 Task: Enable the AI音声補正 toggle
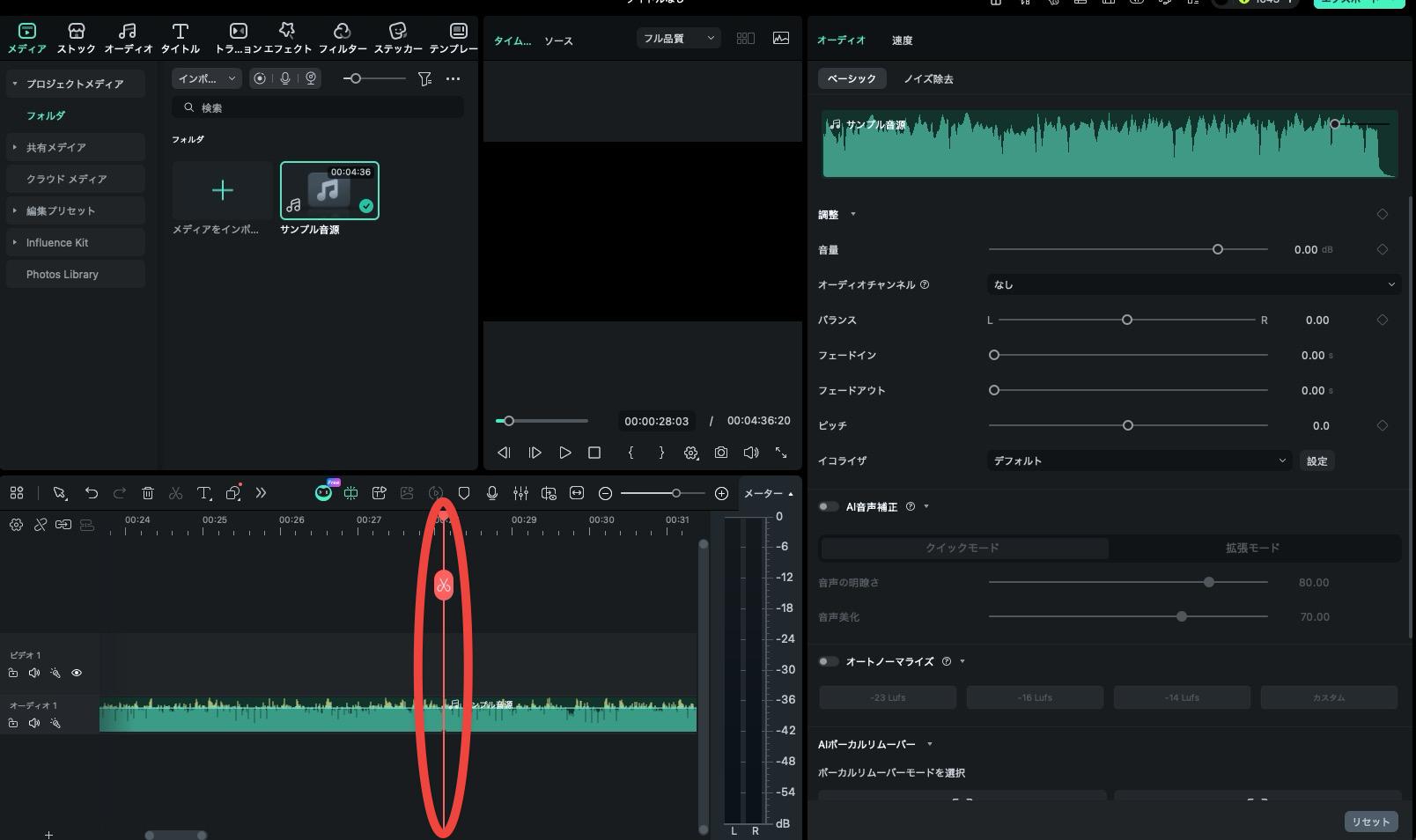point(828,506)
